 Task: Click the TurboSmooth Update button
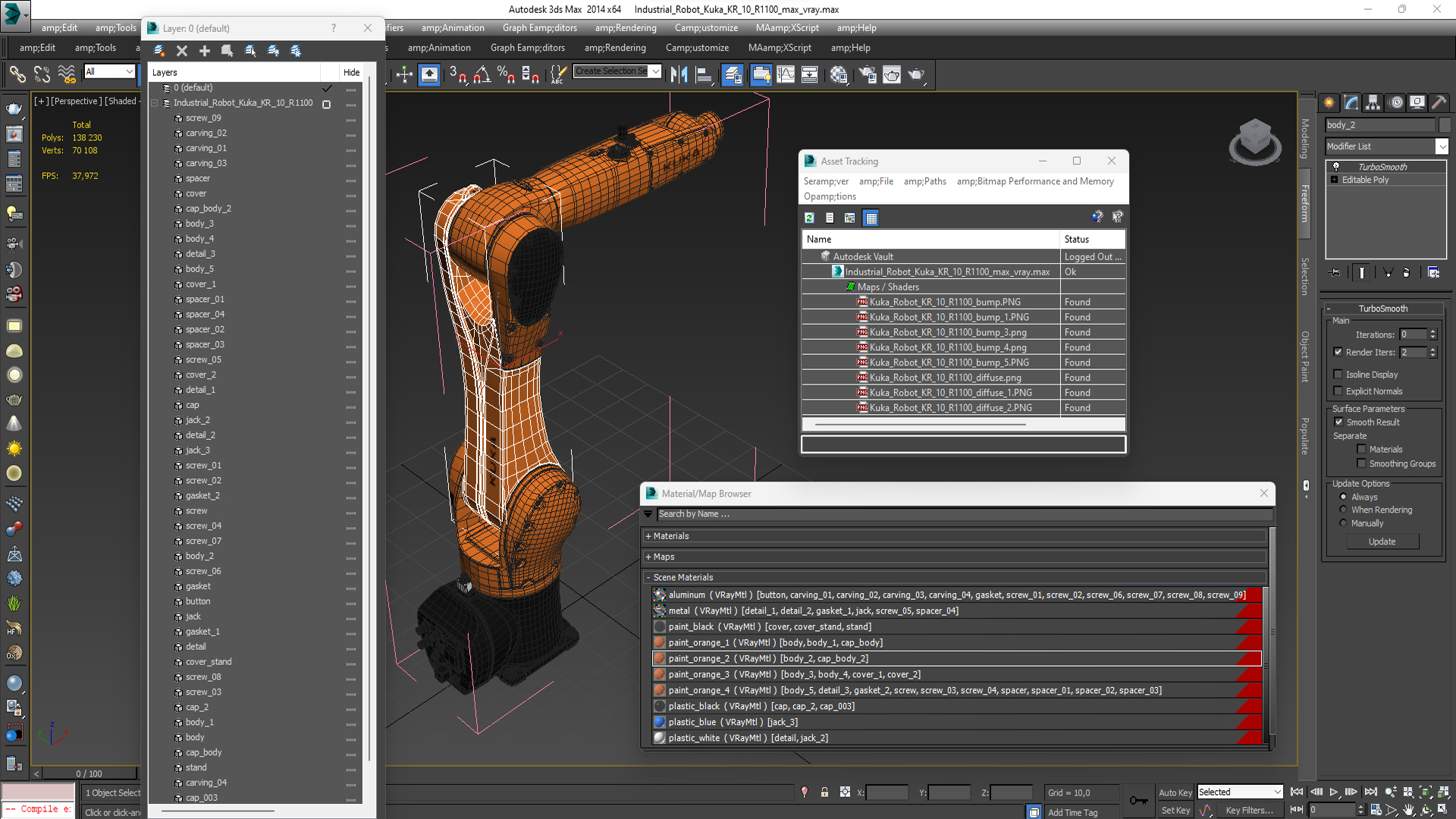(1382, 541)
